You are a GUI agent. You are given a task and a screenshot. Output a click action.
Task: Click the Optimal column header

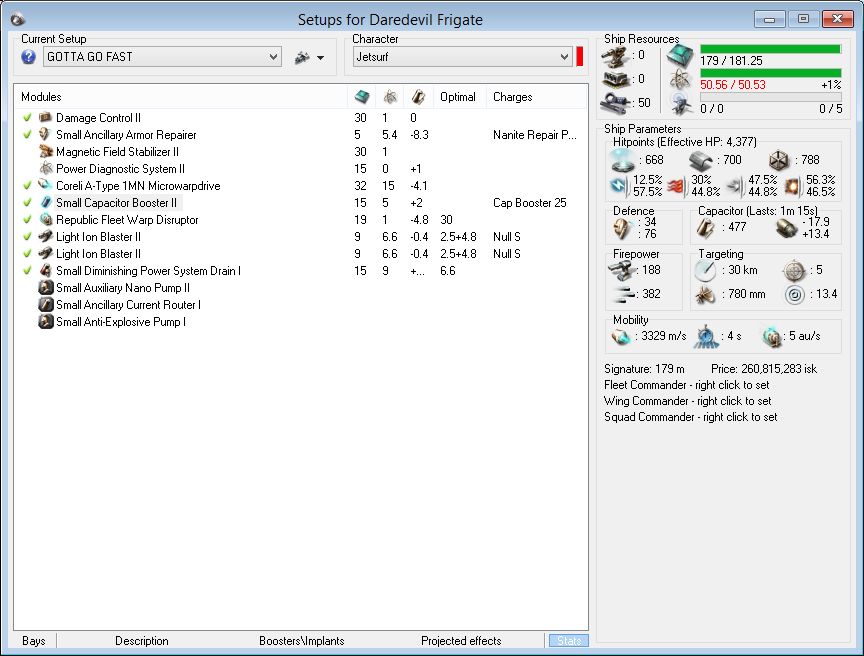[x=457, y=97]
